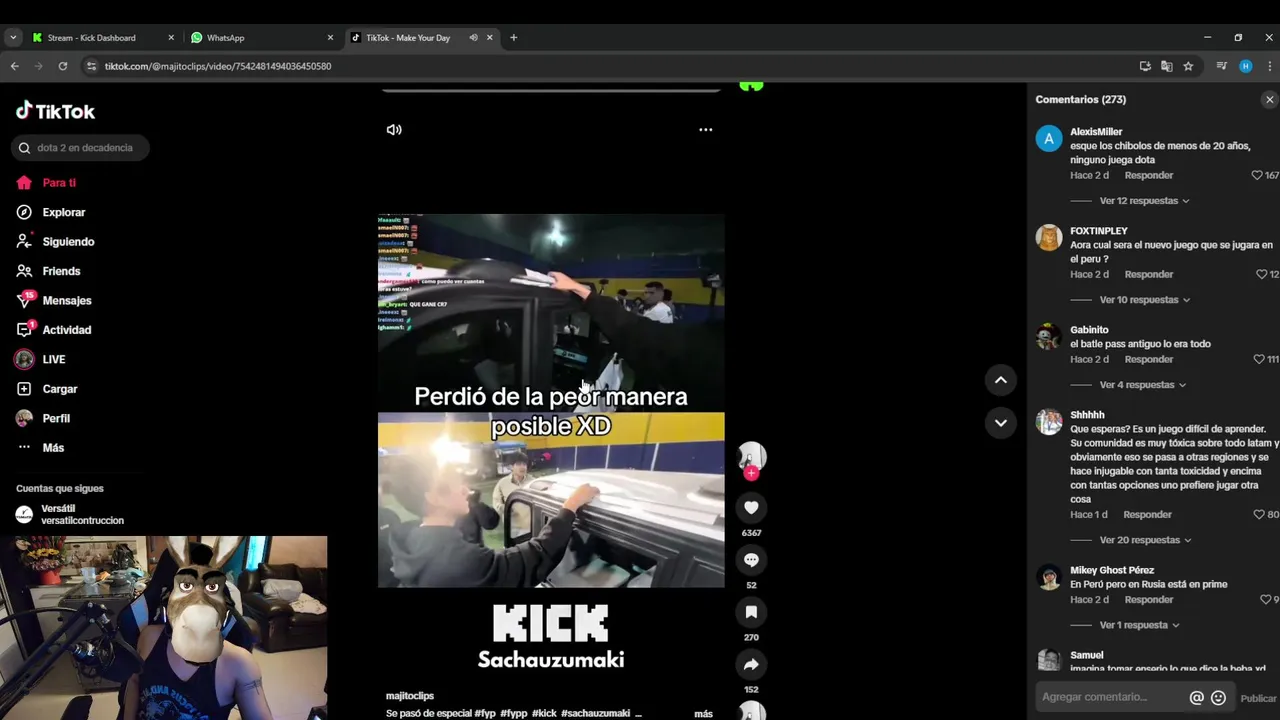1280x720 pixels.
Task: Follow creator via red plus badge
Action: tap(751, 473)
